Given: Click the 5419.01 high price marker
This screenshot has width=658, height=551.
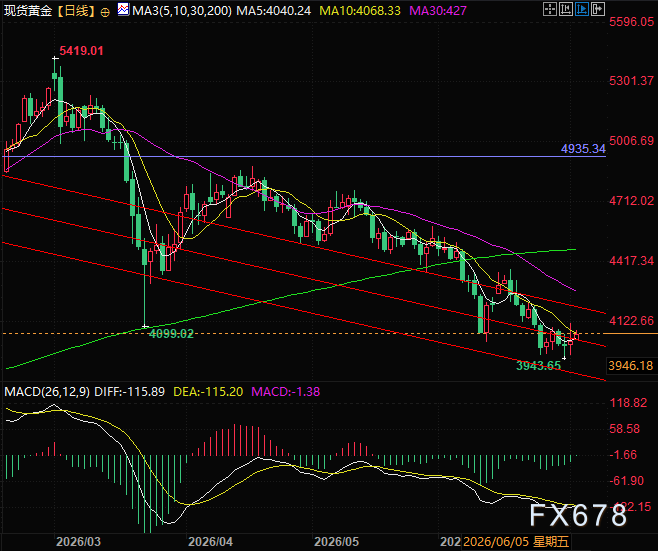Looking at the screenshot, I should pyautogui.click(x=81, y=51).
